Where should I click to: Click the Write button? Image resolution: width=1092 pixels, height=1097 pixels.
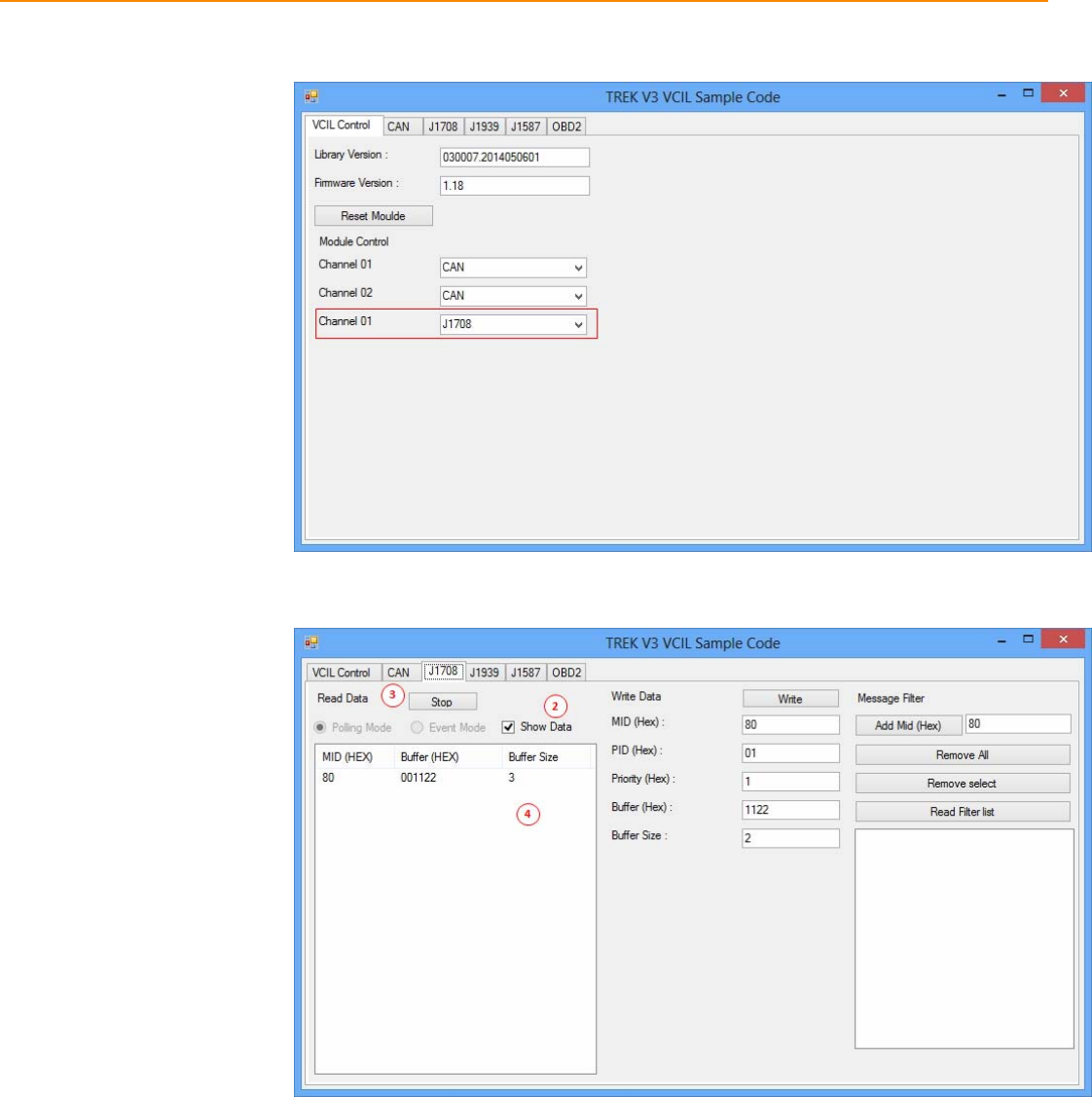pyautogui.click(x=790, y=699)
